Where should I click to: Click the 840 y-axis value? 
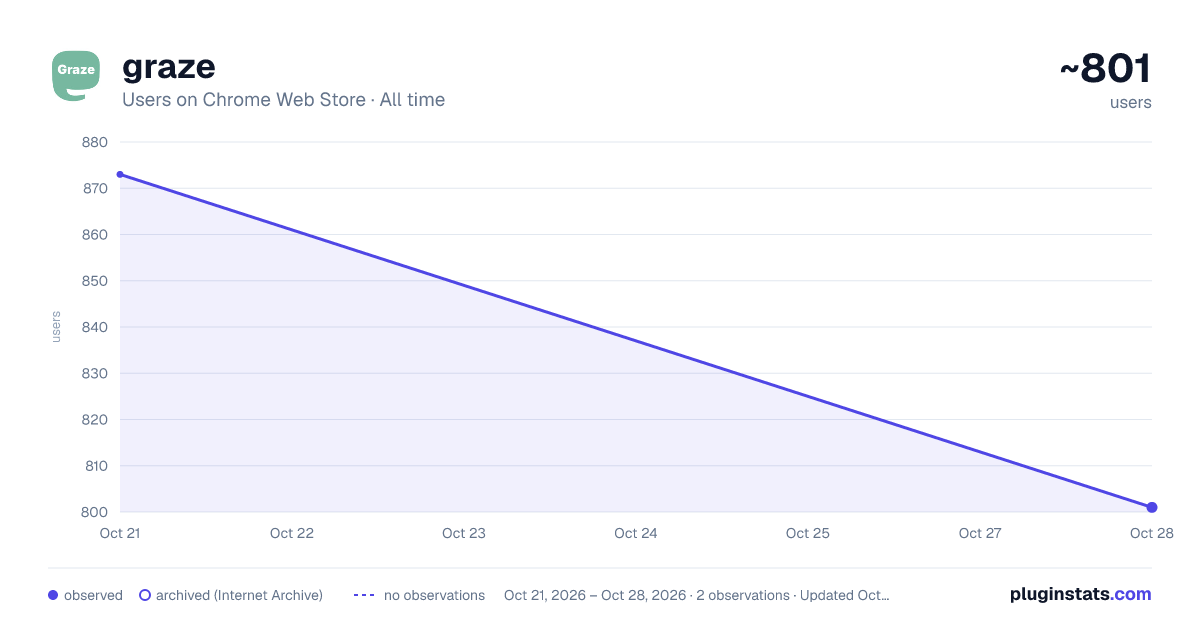click(95, 327)
